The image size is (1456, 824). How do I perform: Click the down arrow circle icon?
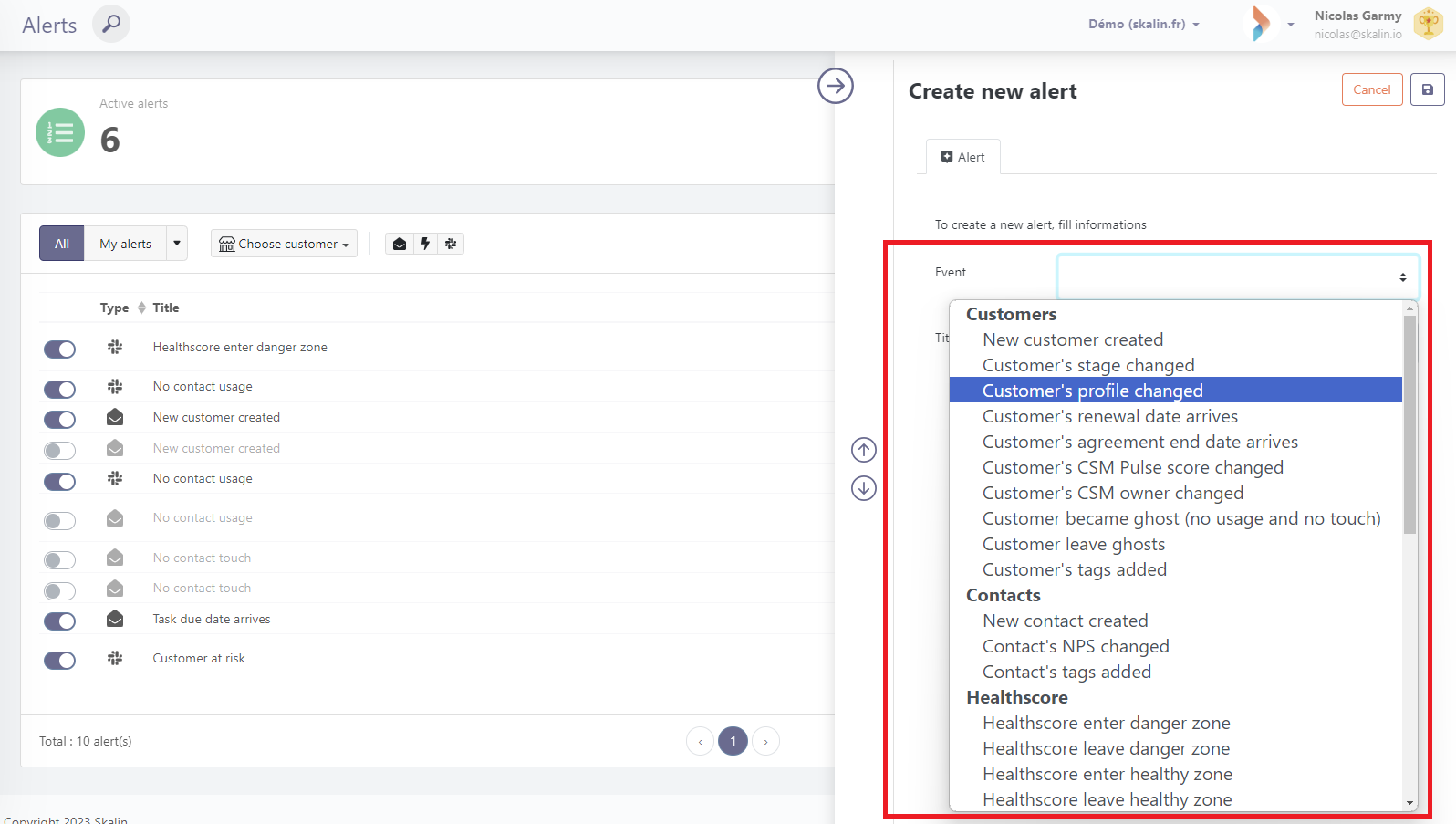863,488
